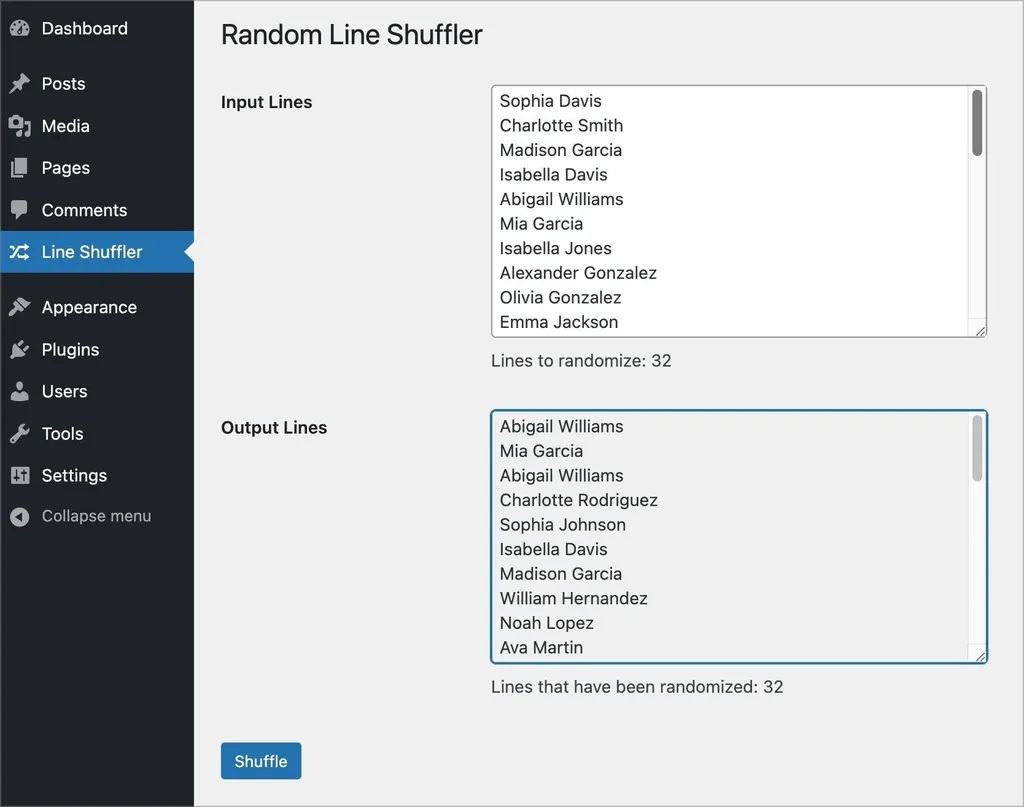Click the Comments speech bubble icon
The height and width of the screenshot is (807, 1024).
point(19,210)
